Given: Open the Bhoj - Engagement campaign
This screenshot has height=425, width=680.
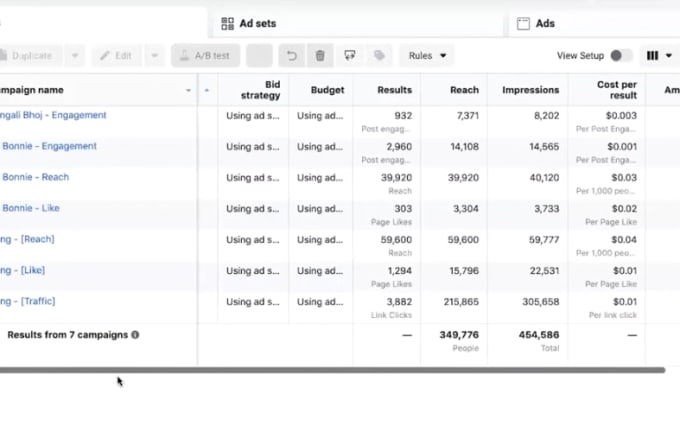Looking at the screenshot, I should tap(52, 115).
